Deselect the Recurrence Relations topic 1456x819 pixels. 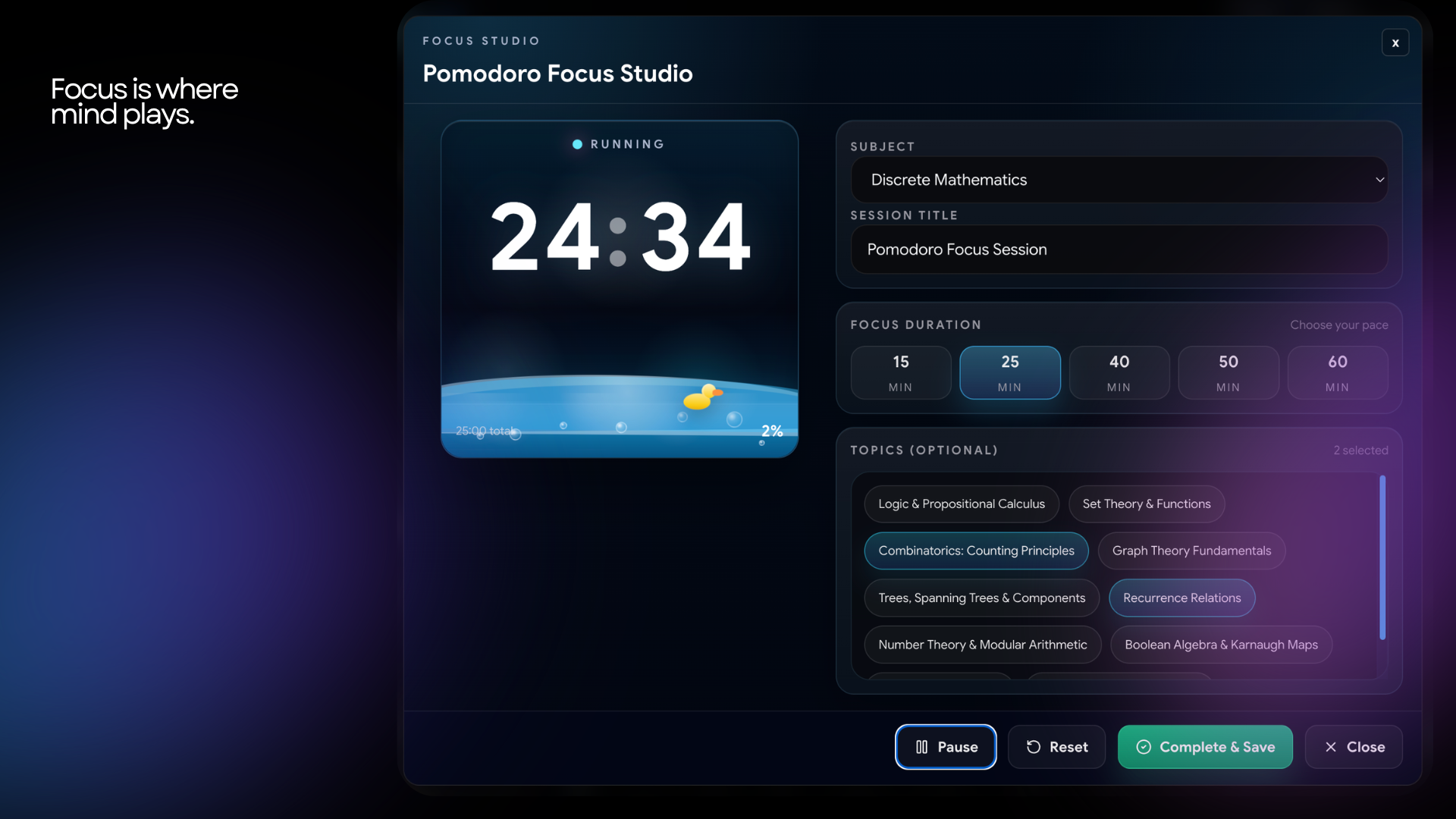1181,598
